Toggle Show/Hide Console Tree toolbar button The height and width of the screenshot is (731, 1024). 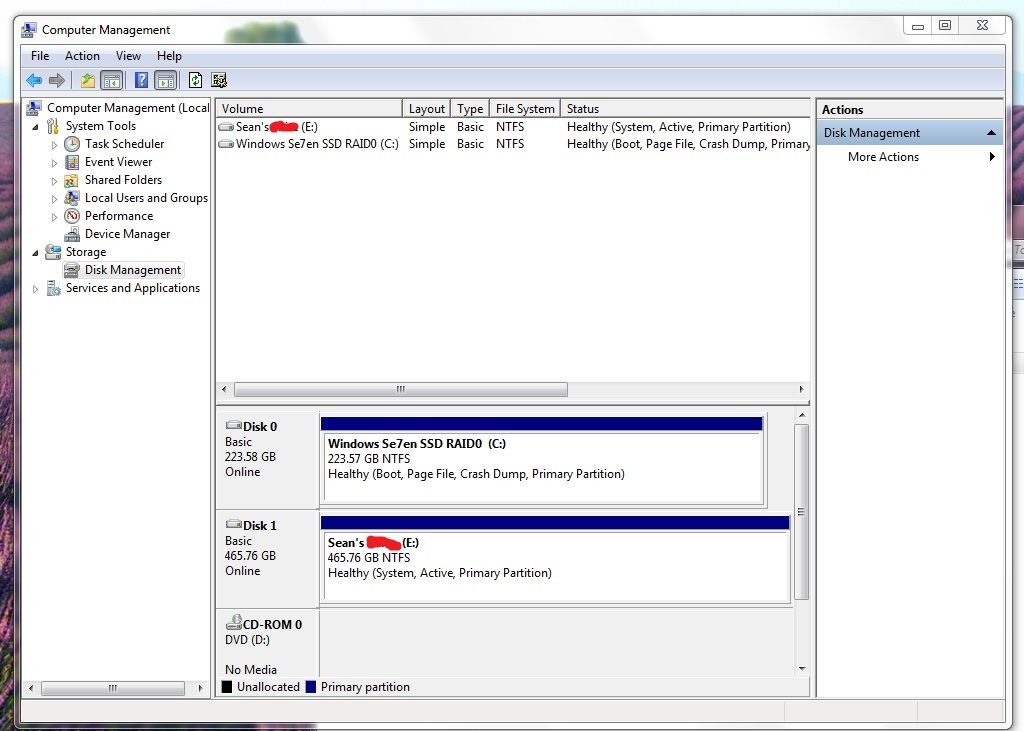point(112,81)
